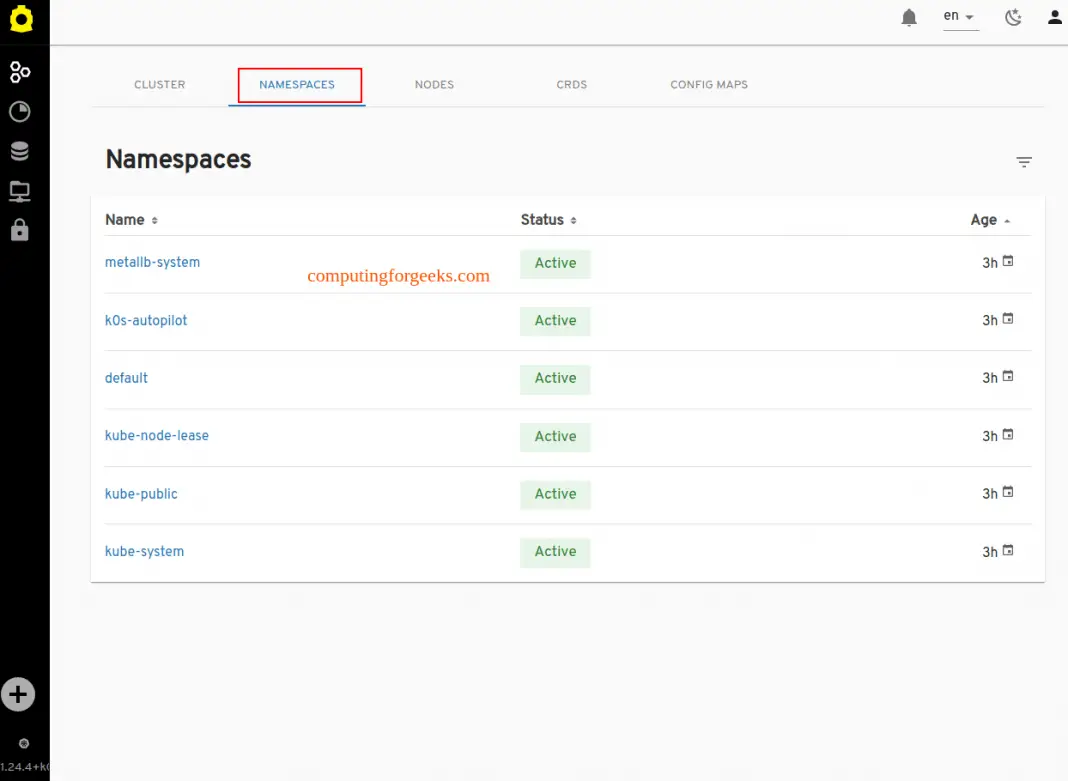Switch to the Config Maps tab

[709, 85]
